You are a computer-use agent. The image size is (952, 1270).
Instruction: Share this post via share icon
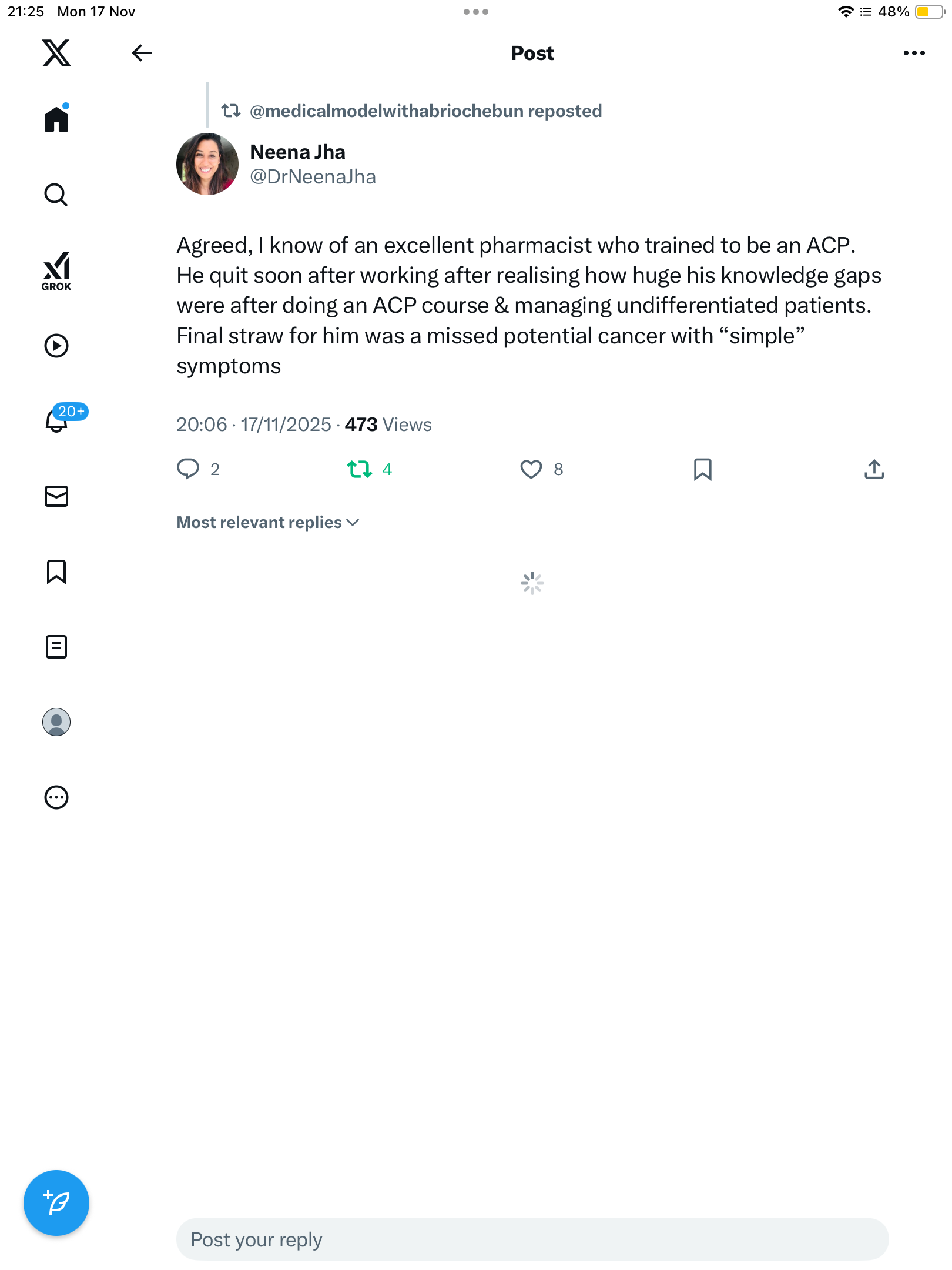coord(874,469)
